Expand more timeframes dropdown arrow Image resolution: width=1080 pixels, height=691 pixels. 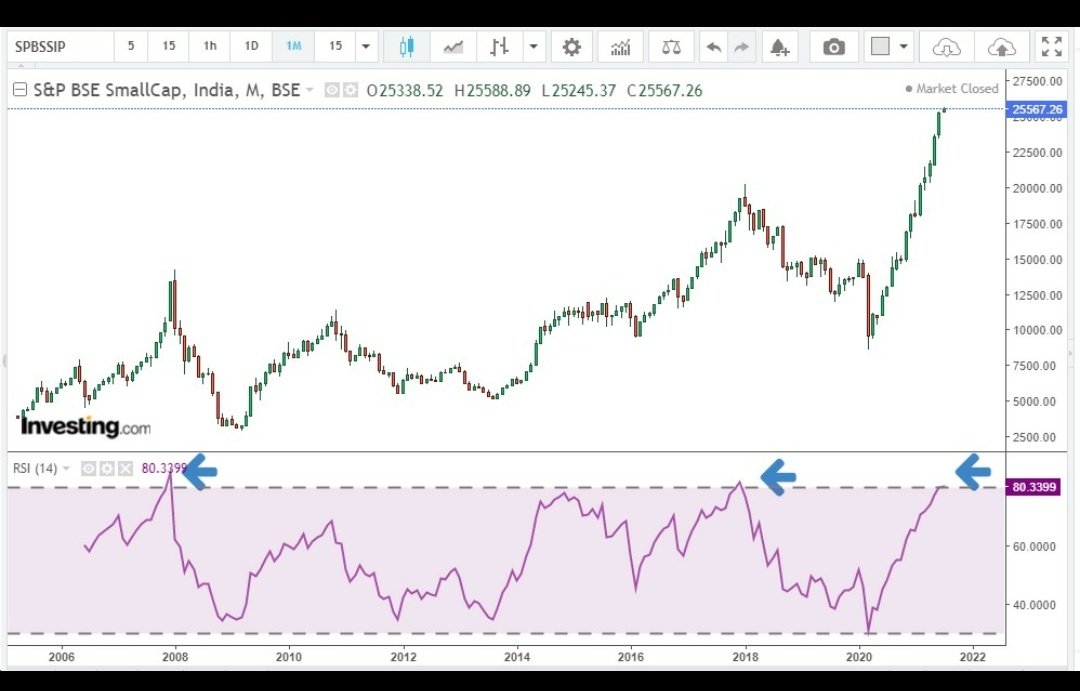point(366,47)
